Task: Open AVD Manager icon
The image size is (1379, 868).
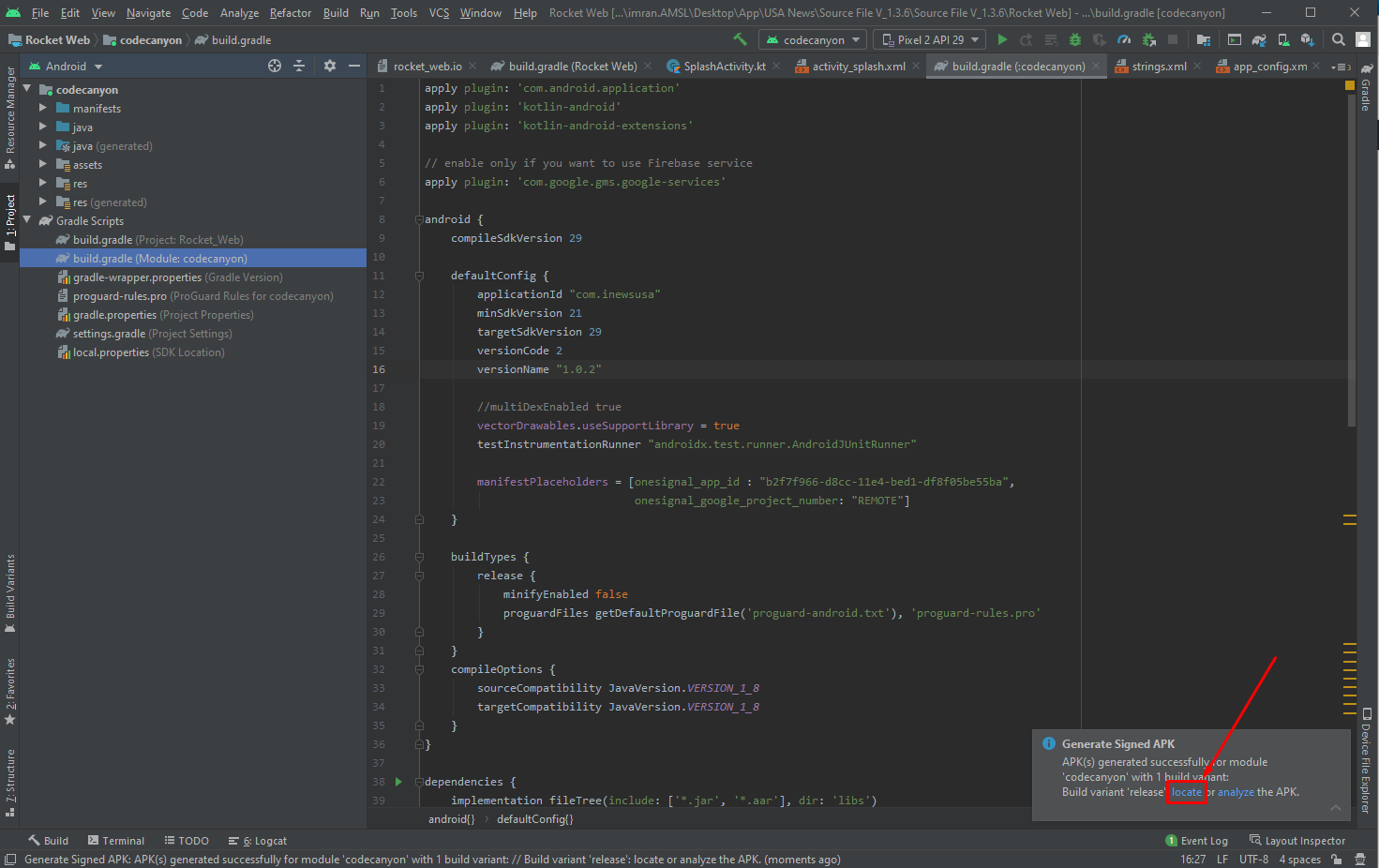Action: pos(1283,39)
